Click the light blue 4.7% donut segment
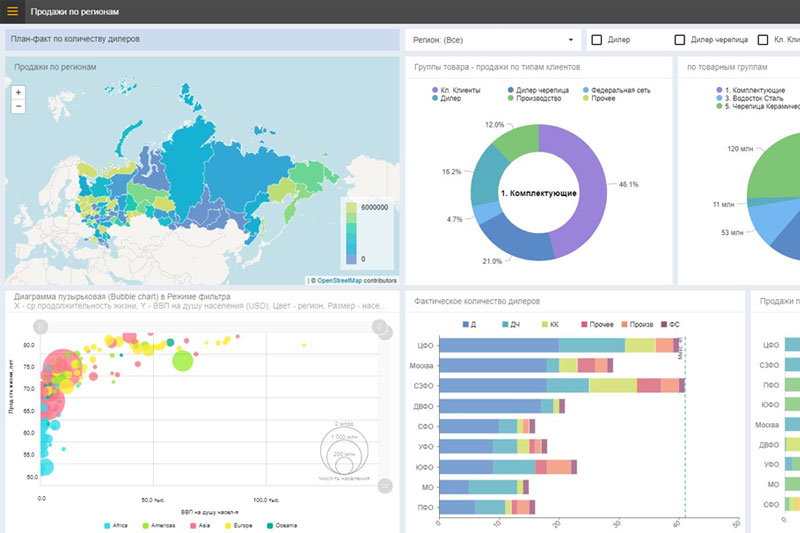This screenshot has width=800, height=533. coord(486,213)
